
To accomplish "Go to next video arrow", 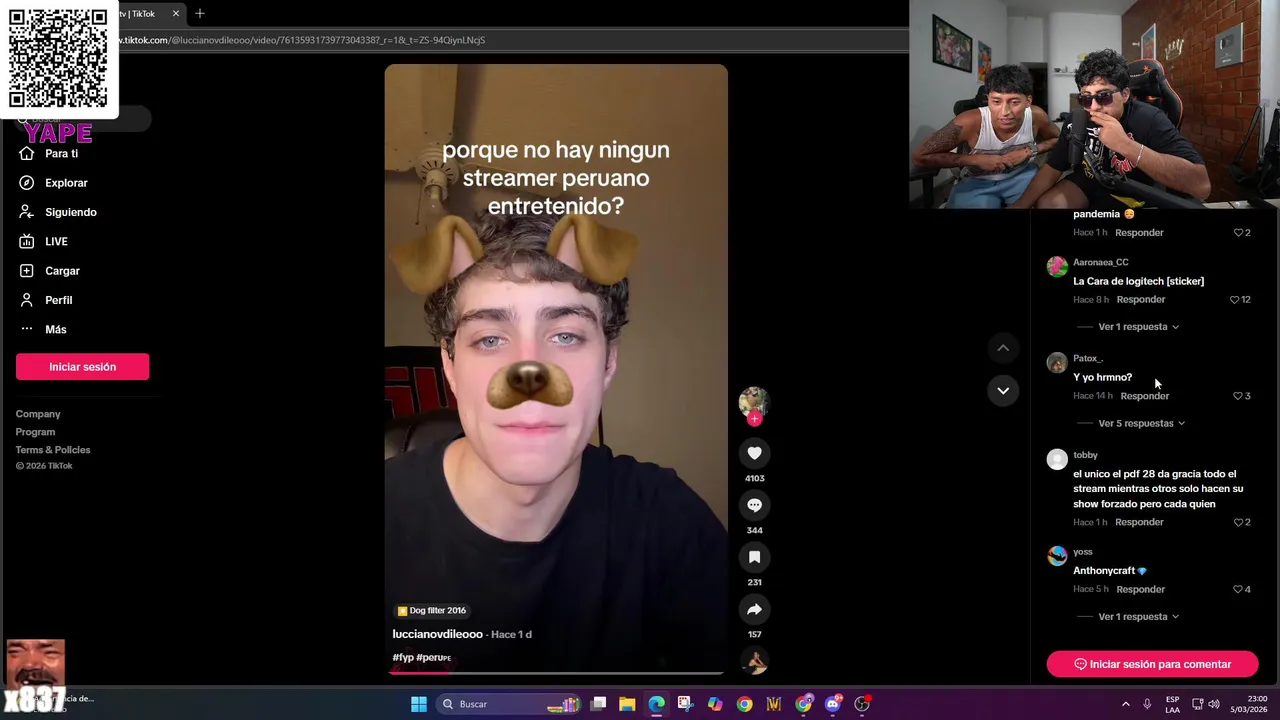I will (x=1003, y=390).
